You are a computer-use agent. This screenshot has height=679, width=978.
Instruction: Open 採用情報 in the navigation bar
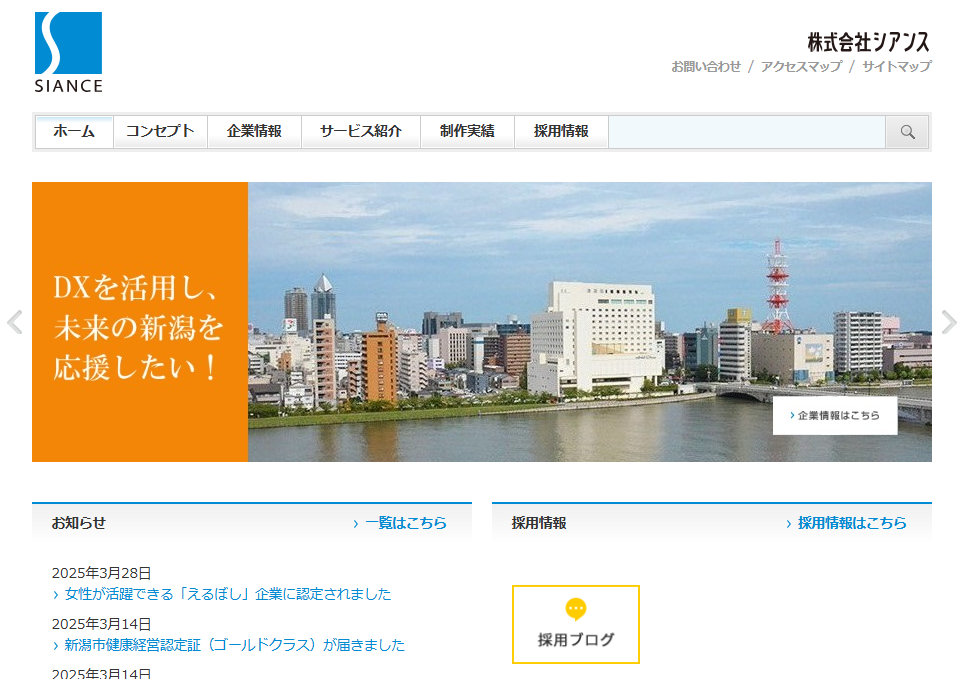point(561,132)
